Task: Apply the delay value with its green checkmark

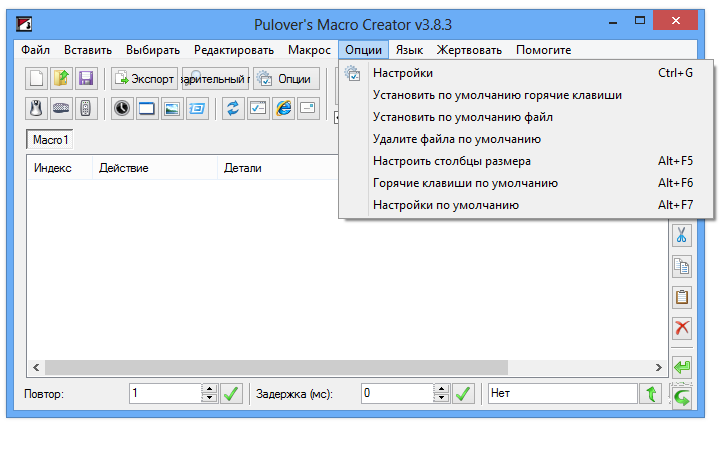Action: [x=463, y=394]
